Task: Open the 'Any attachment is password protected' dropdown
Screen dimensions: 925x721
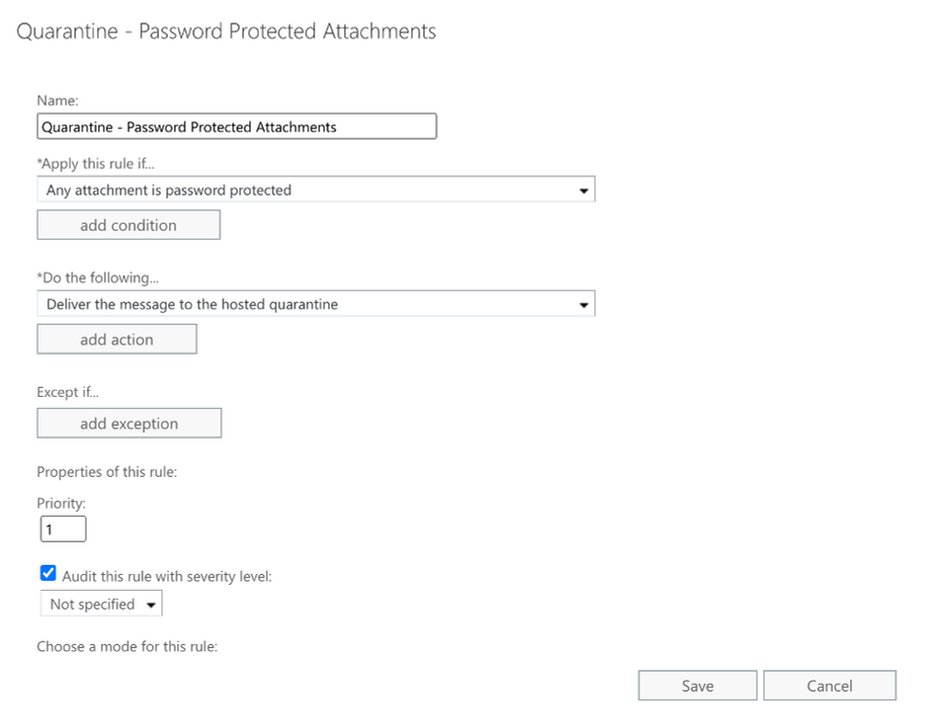Action: click(x=316, y=190)
